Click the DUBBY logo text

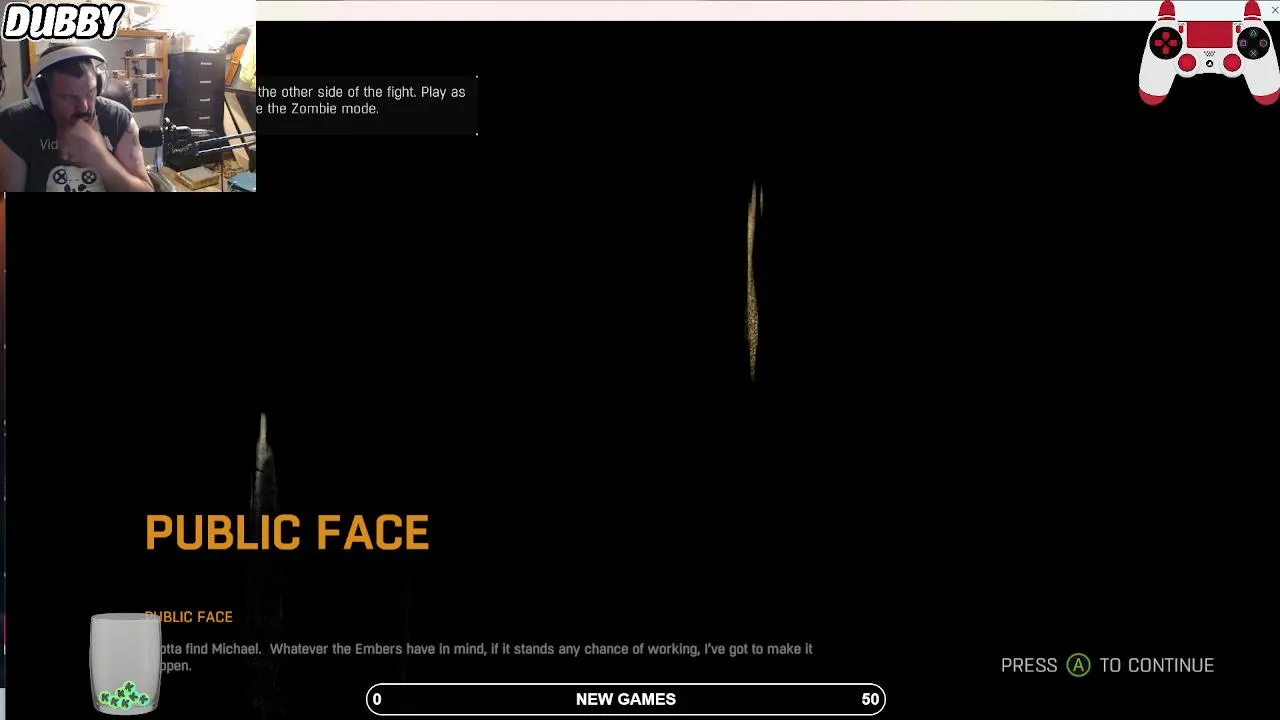click(63, 20)
